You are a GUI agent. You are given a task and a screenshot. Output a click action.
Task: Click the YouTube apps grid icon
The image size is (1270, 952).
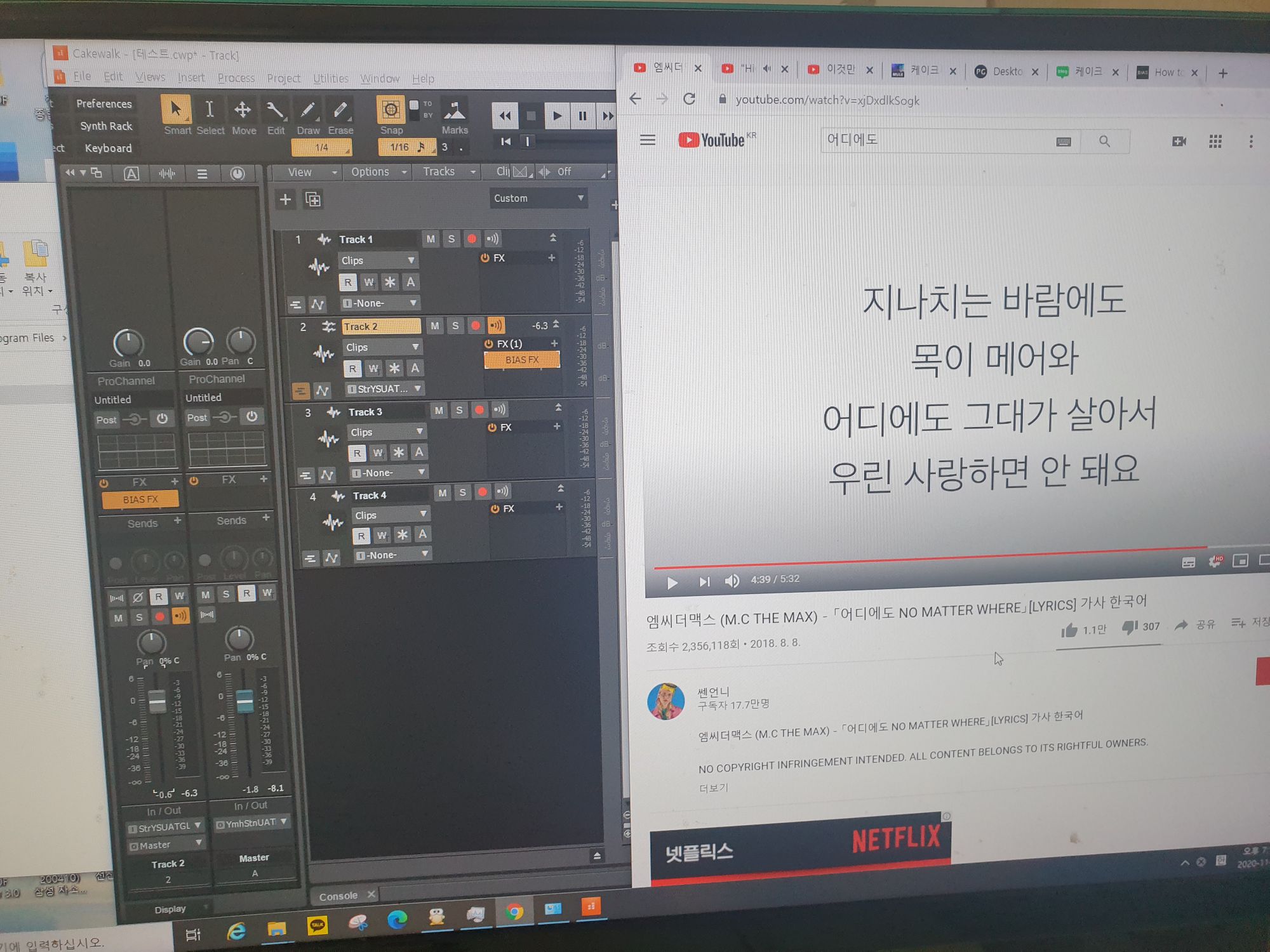(x=1216, y=142)
